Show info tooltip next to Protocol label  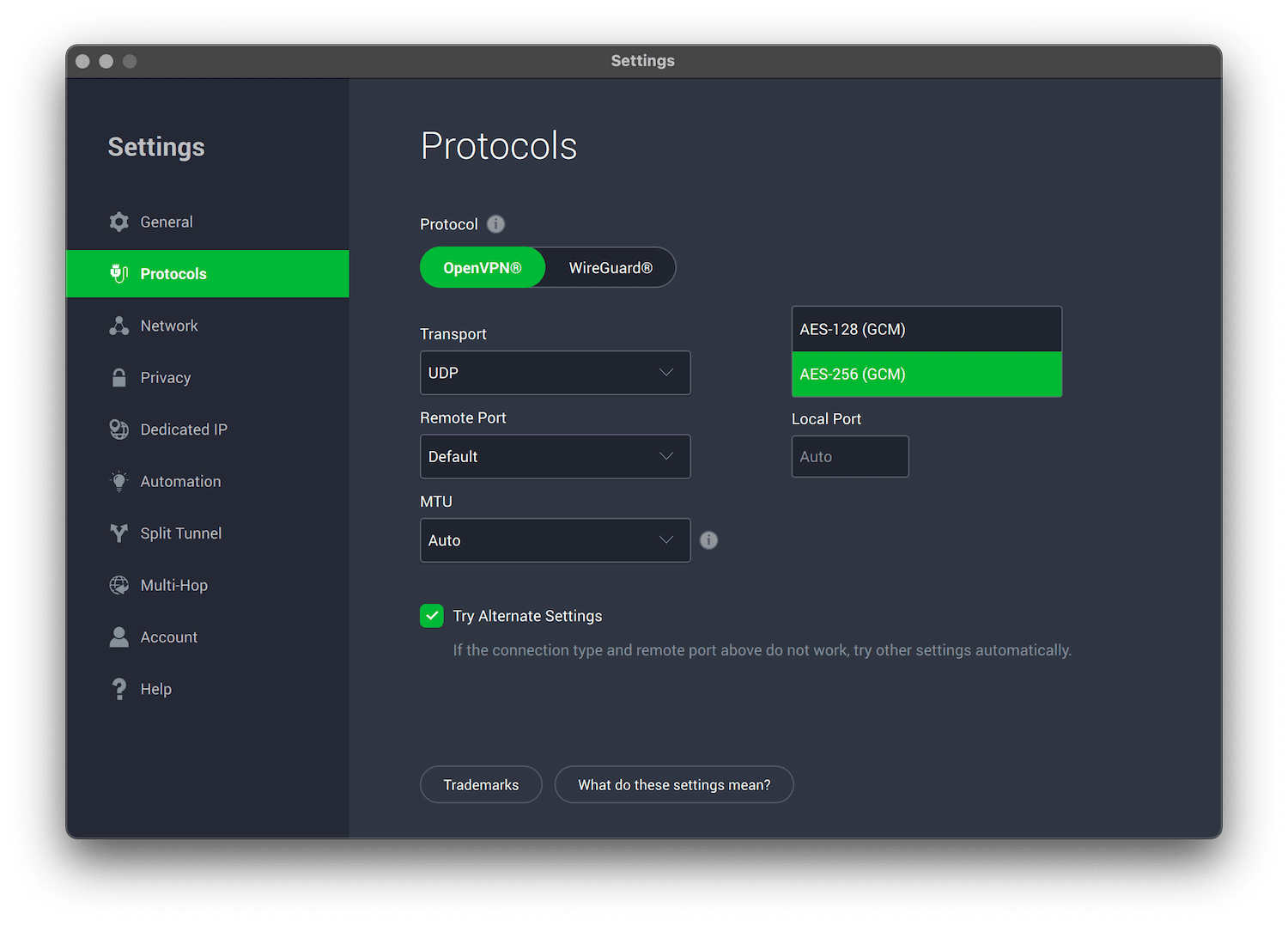(x=496, y=224)
